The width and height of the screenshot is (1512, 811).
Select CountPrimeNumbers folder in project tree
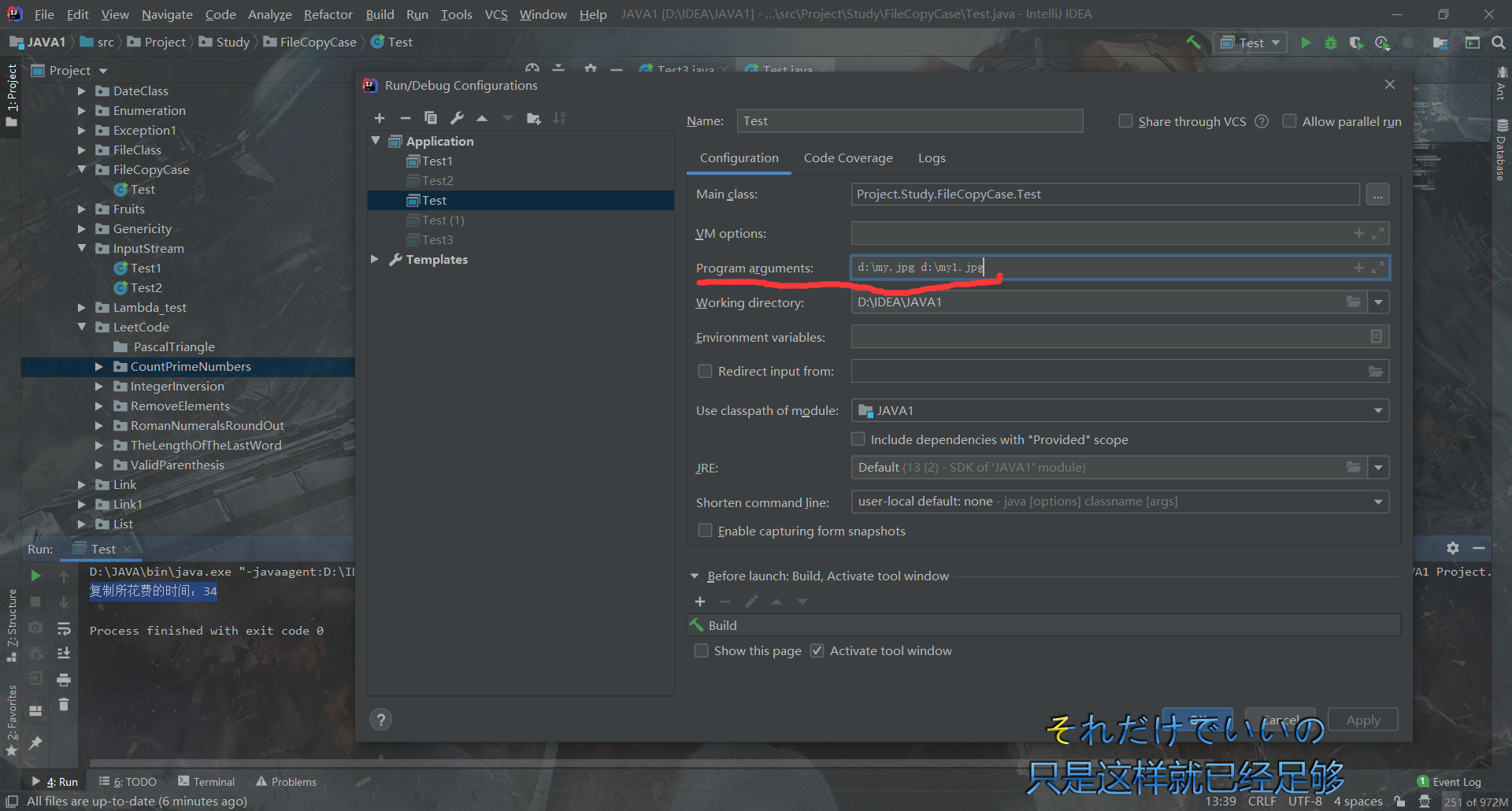pos(191,366)
